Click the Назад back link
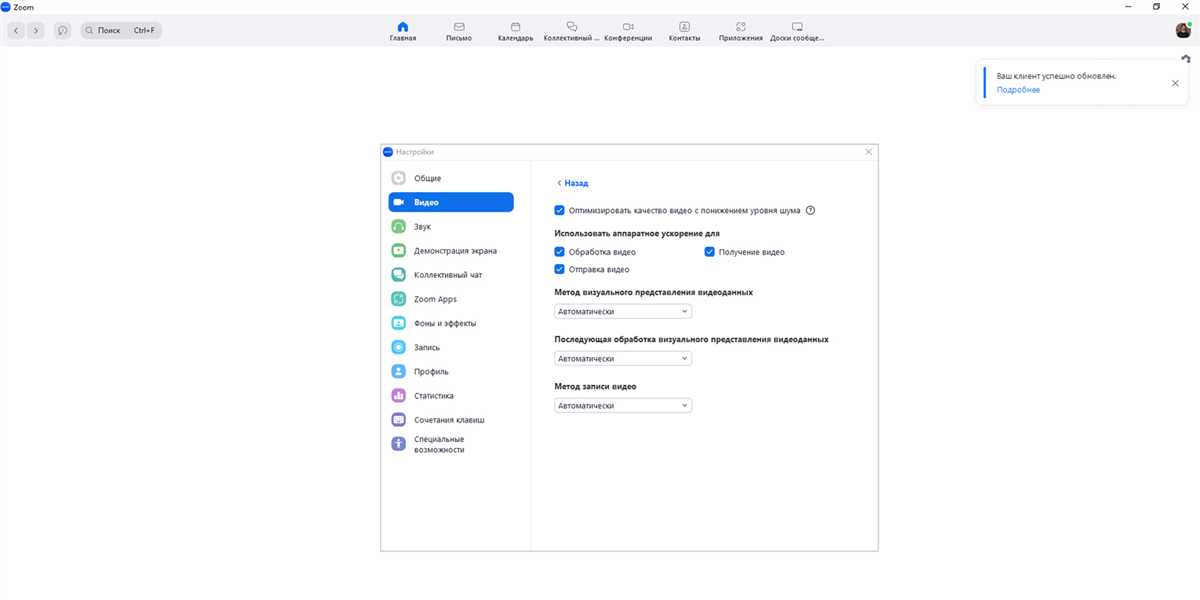Screen dimensions: 1200x600 coord(572,183)
